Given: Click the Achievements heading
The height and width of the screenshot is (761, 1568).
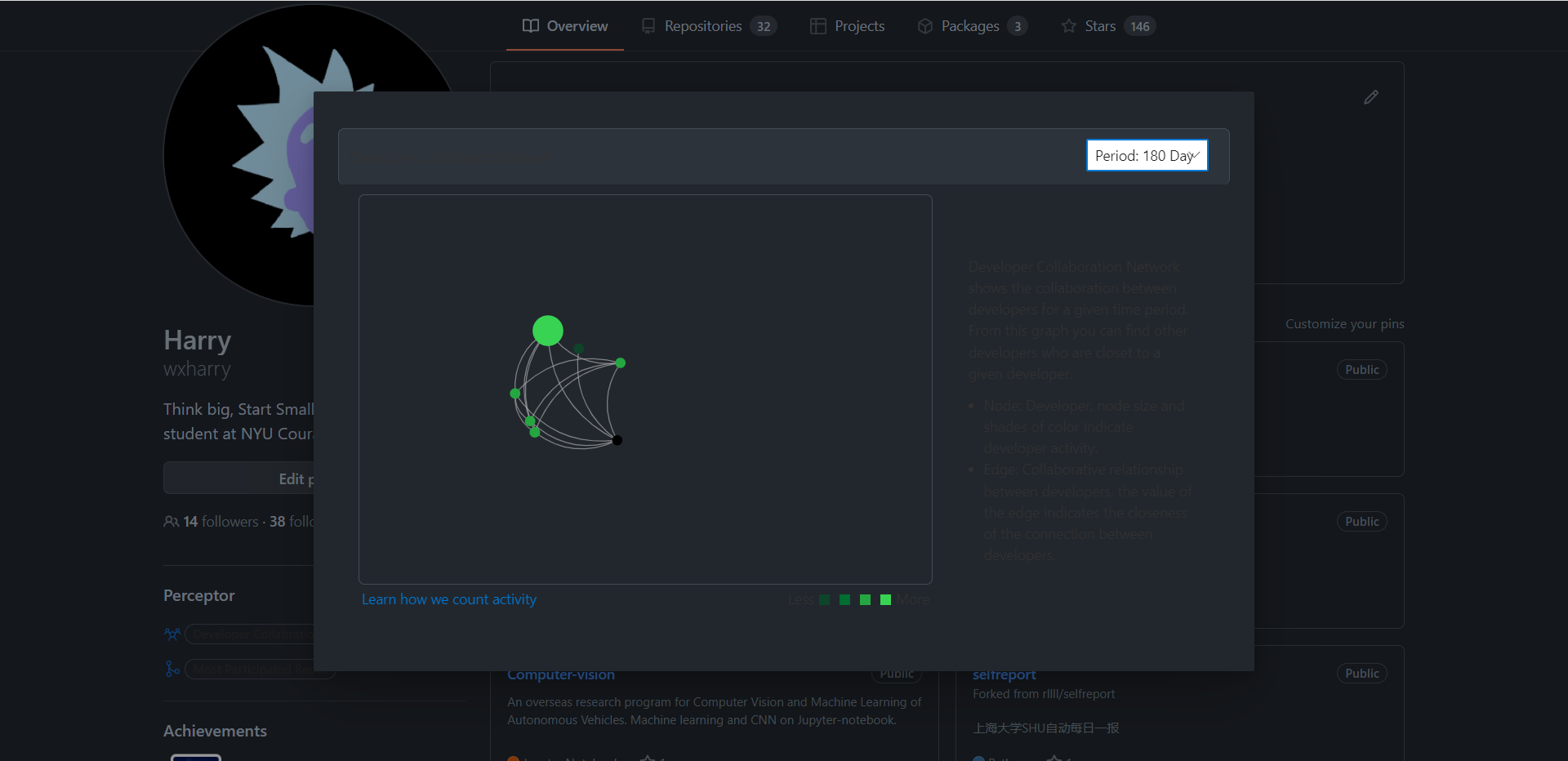Looking at the screenshot, I should (x=215, y=731).
